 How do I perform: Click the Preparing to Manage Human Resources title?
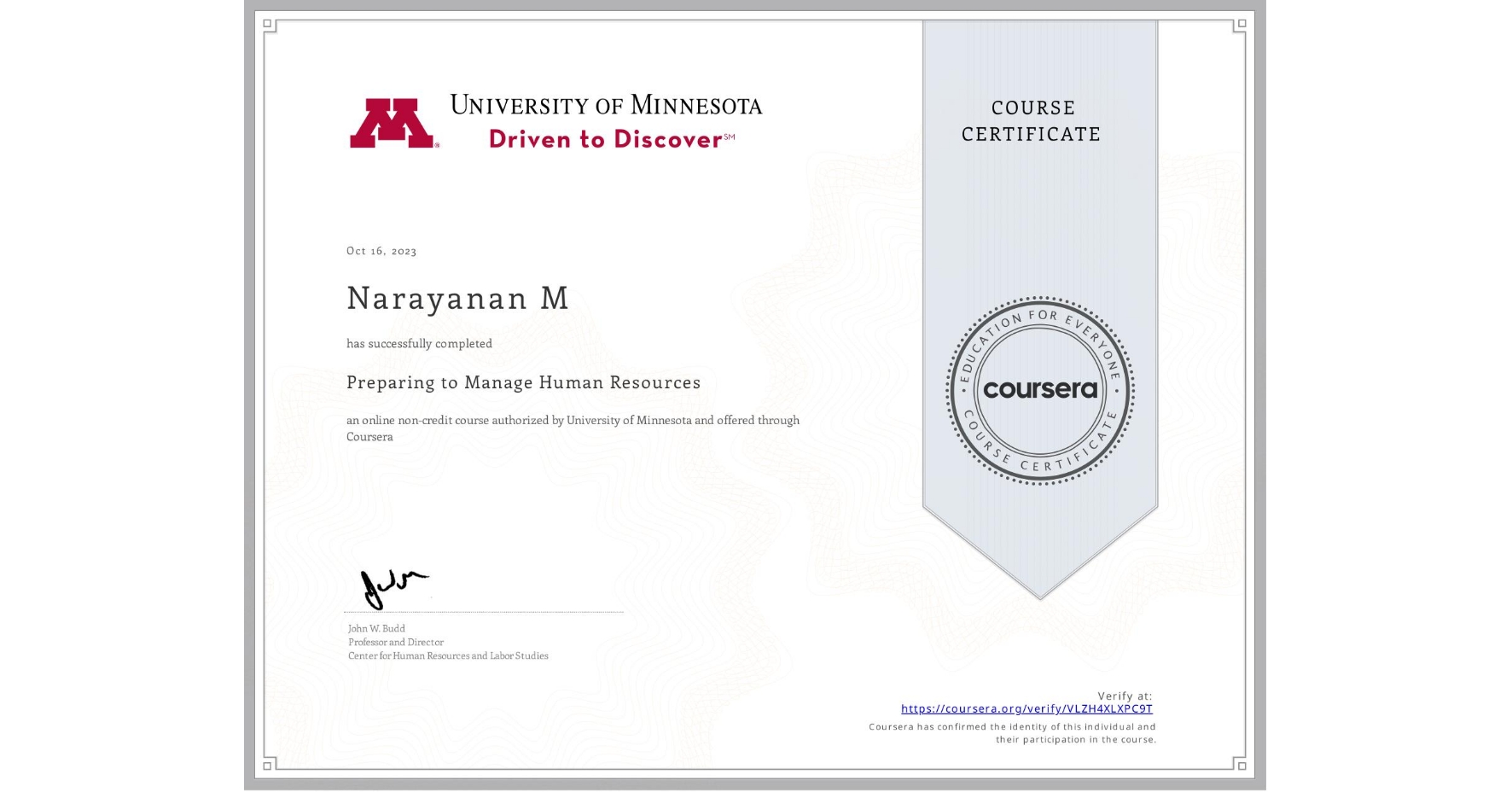click(x=523, y=382)
